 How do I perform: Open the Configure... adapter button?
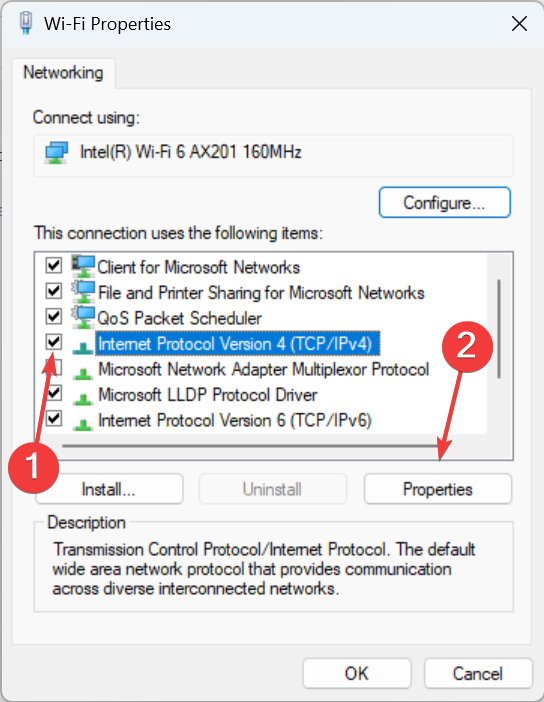pos(444,203)
